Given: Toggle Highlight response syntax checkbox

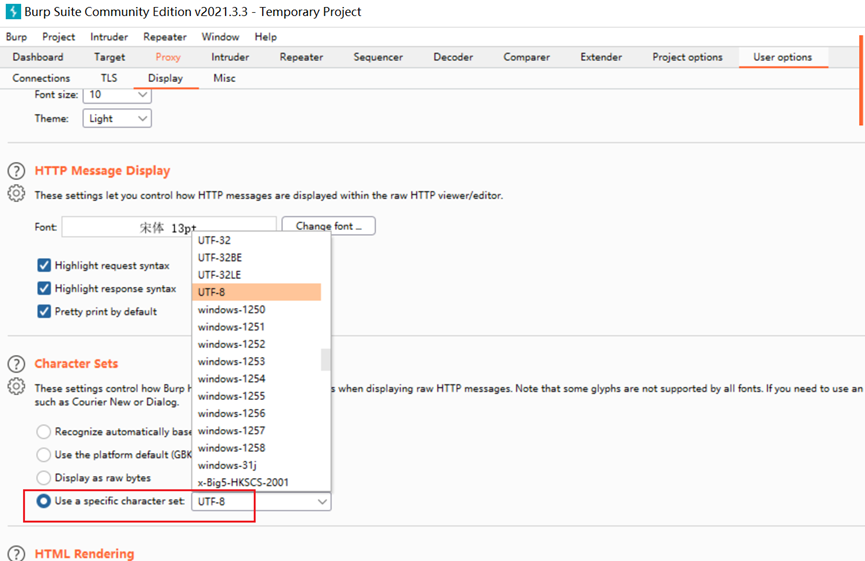Looking at the screenshot, I should (44, 288).
